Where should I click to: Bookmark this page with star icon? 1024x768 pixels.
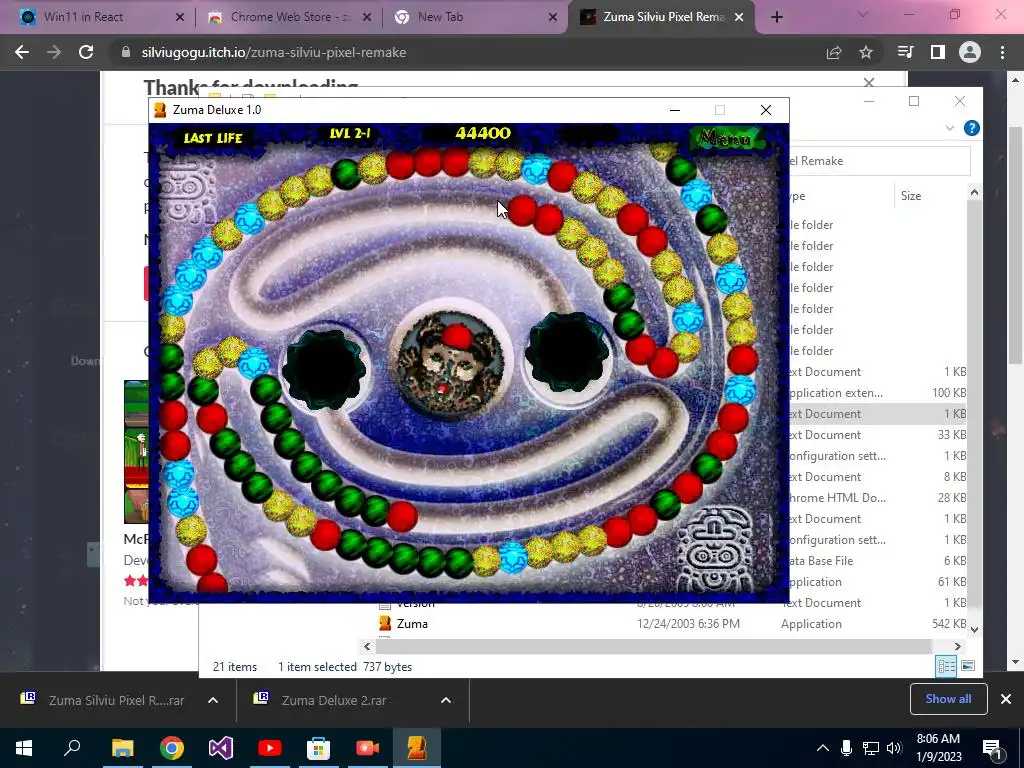tap(866, 52)
